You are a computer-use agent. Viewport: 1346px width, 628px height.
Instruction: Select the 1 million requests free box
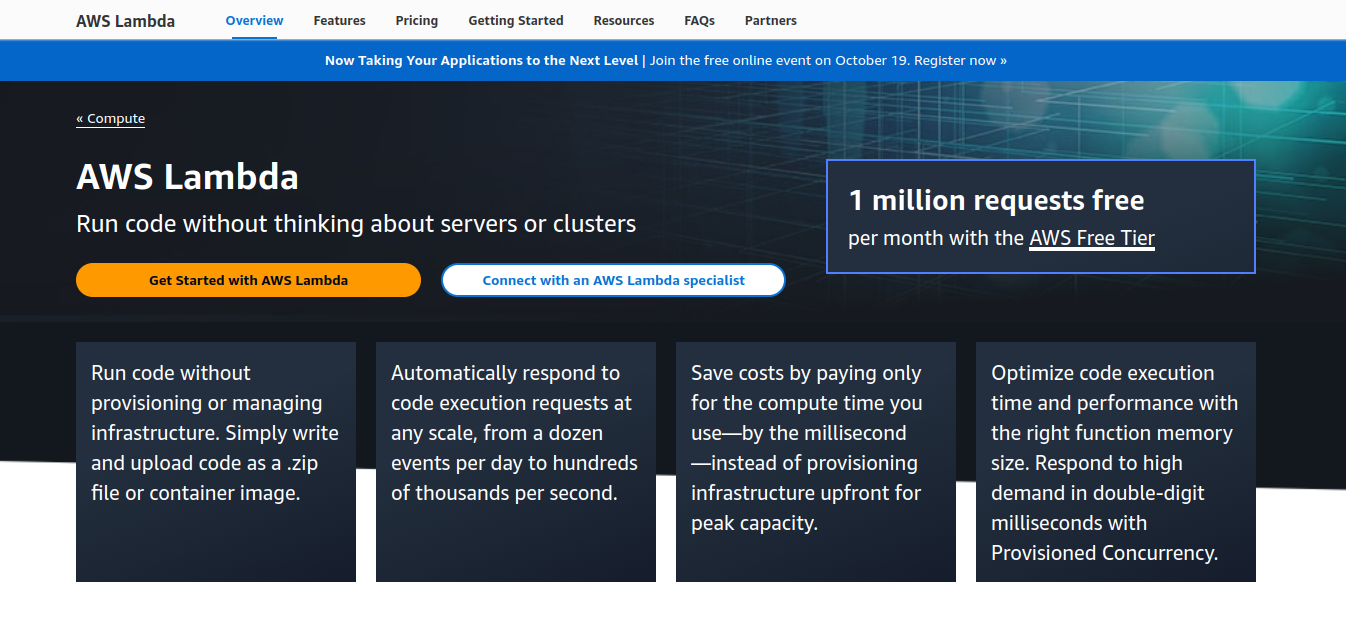pyautogui.click(x=1040, y=216)
